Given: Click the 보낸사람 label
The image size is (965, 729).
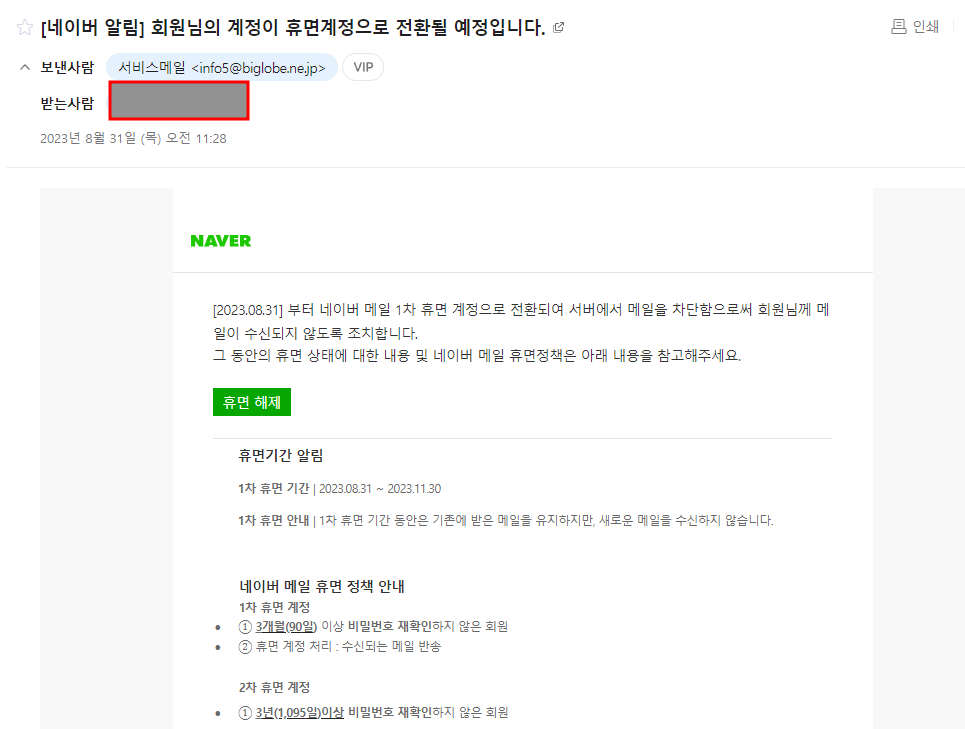Looking at the screenshot, I should click(68, 68).
